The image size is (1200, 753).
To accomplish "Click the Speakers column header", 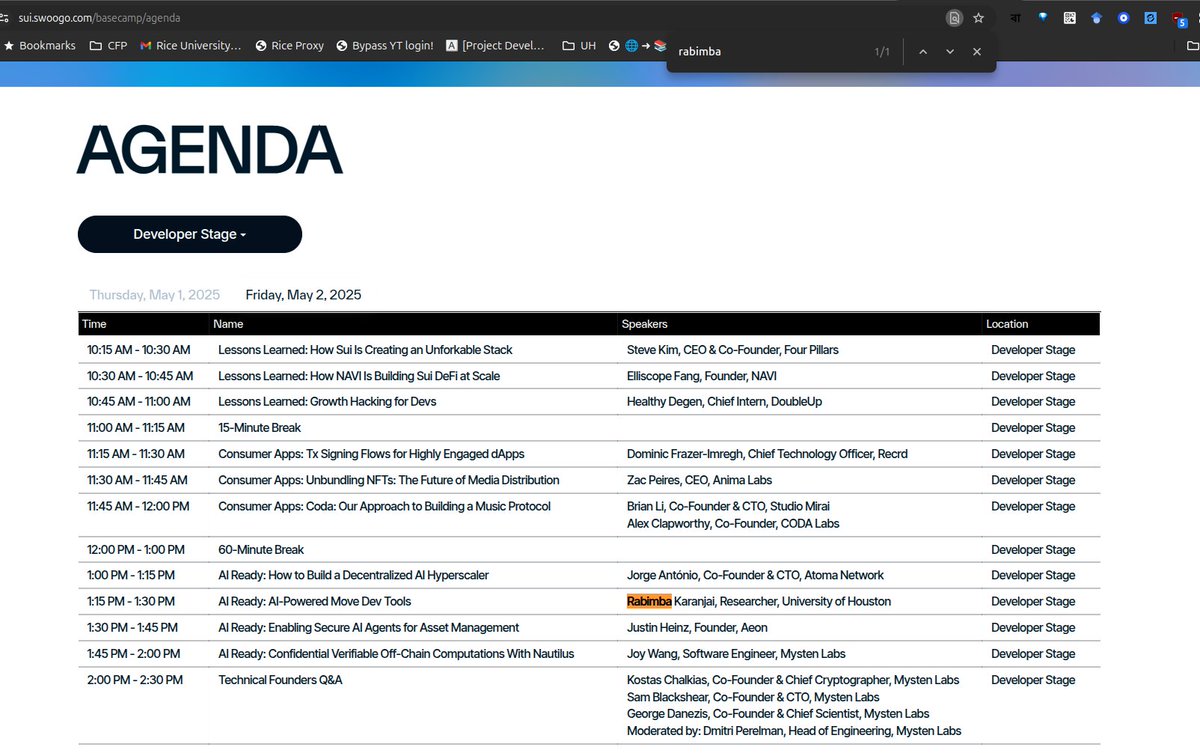I will point(645,324).
